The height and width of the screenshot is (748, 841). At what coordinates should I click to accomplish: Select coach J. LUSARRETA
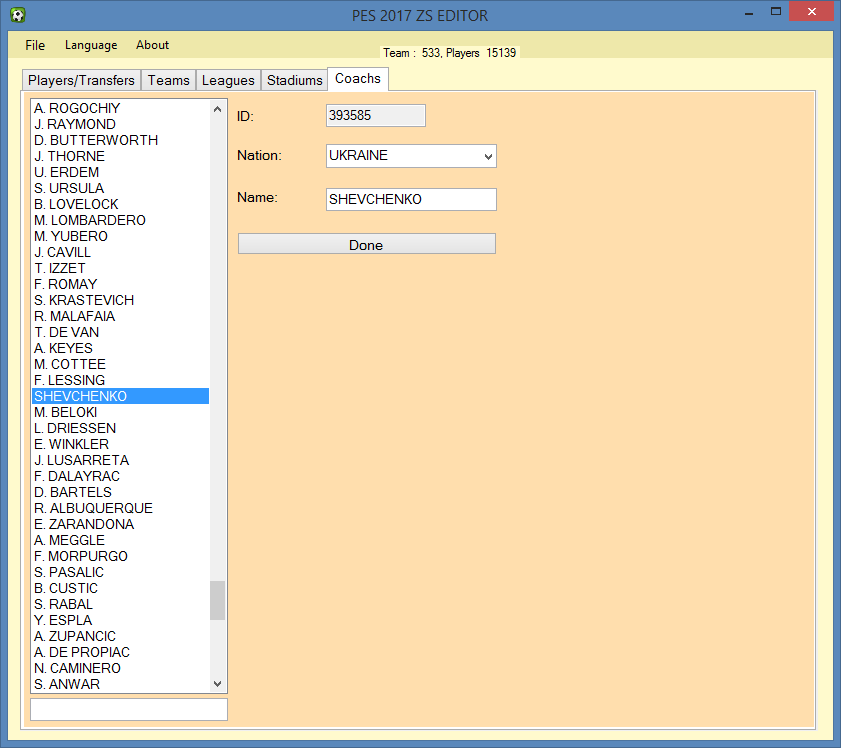(x=120, y=461)
